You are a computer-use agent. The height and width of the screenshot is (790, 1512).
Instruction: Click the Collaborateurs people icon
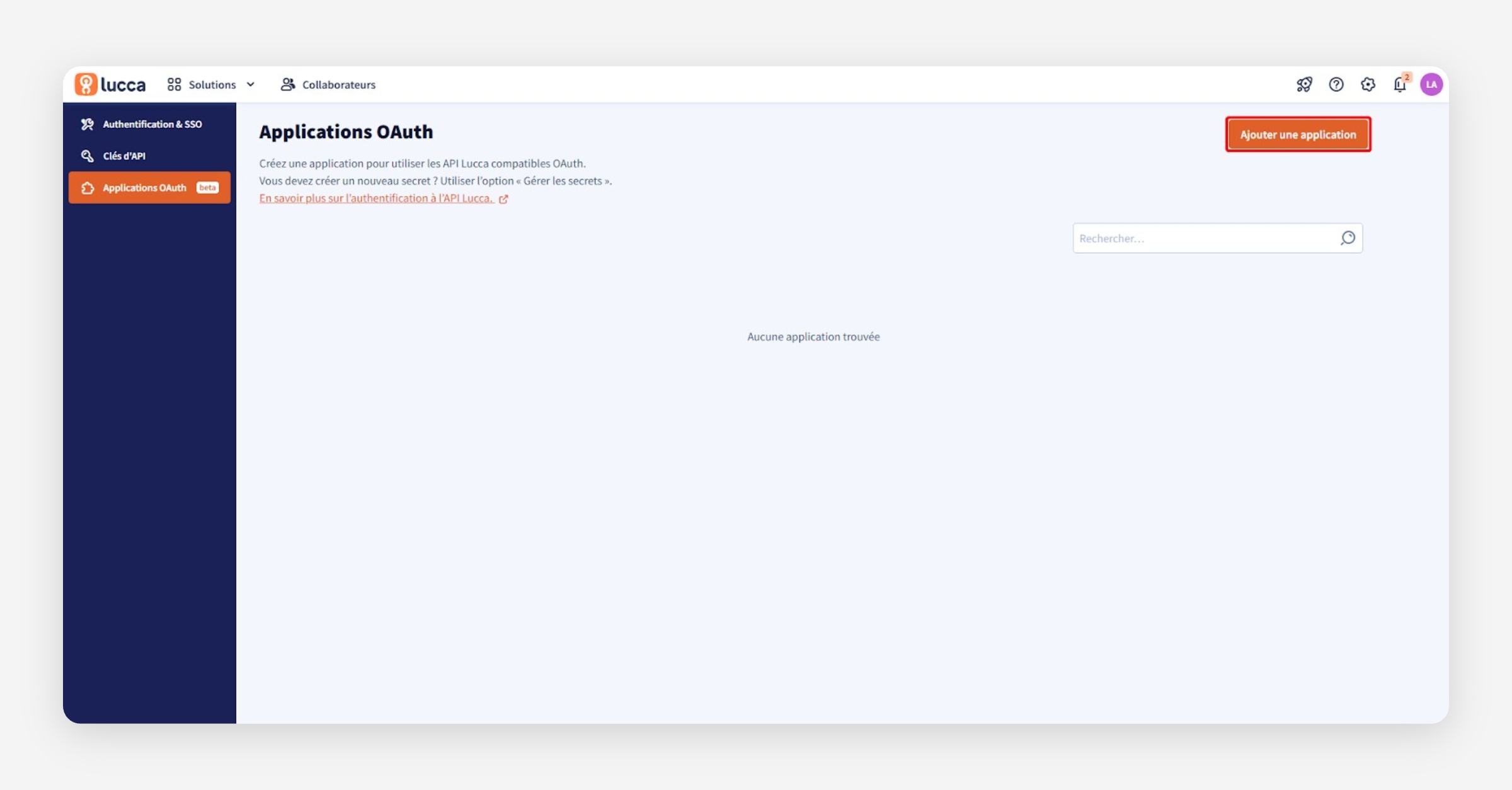point(288,84)
